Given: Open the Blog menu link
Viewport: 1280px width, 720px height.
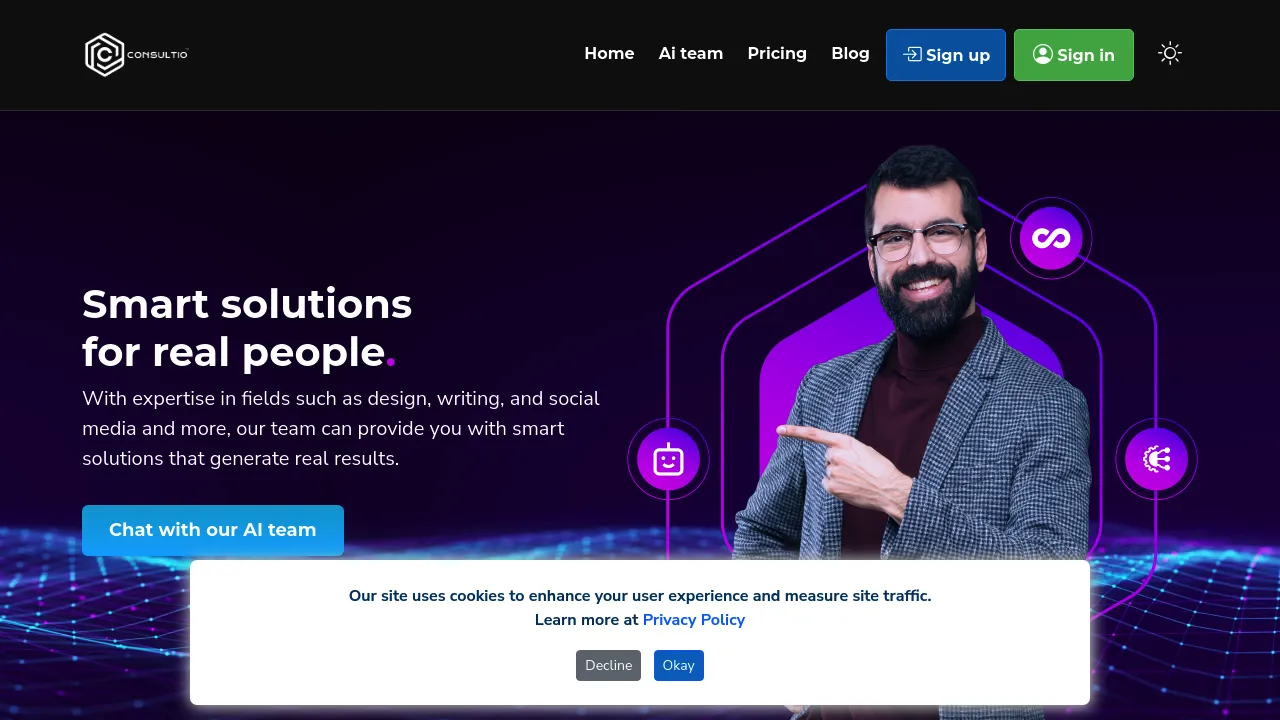Looking at the screenshot, I should (850, 54).
